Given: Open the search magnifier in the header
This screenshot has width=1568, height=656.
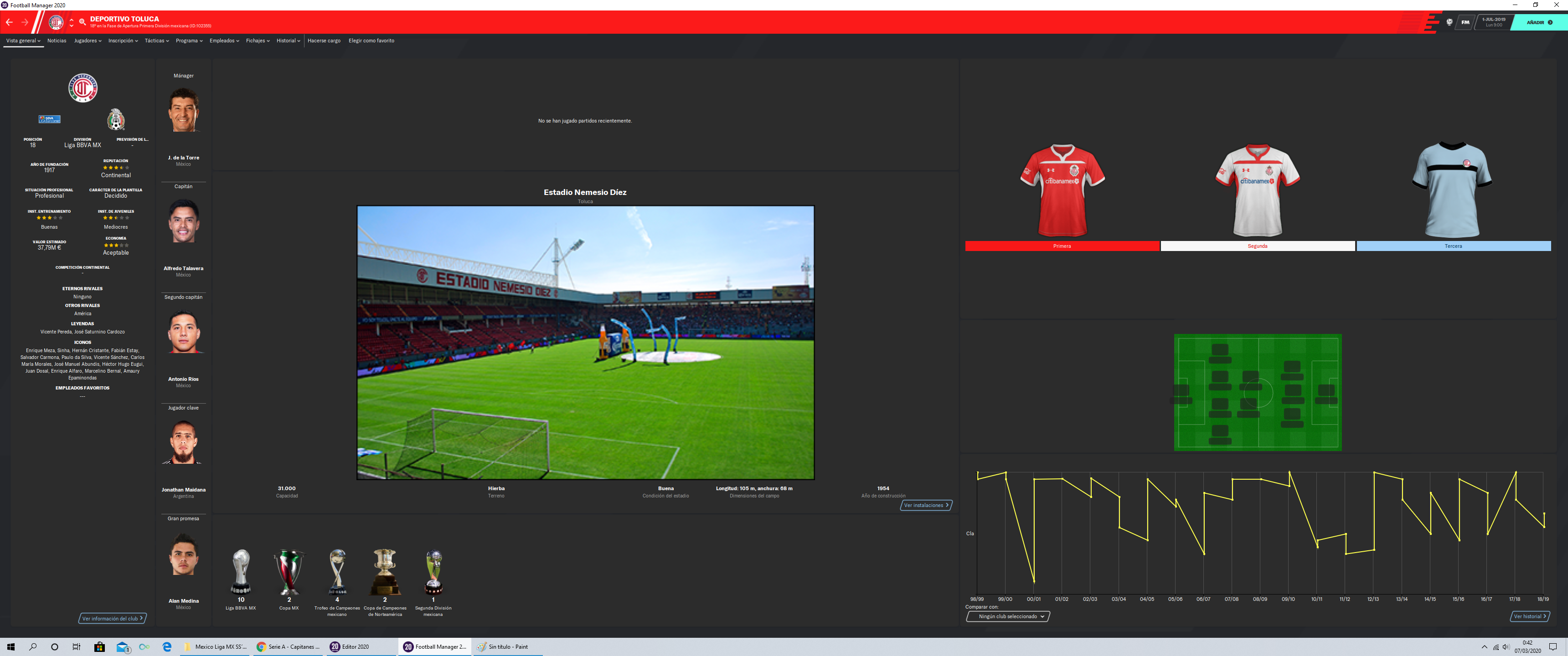Looking at the screenshot, I should 83,22.
